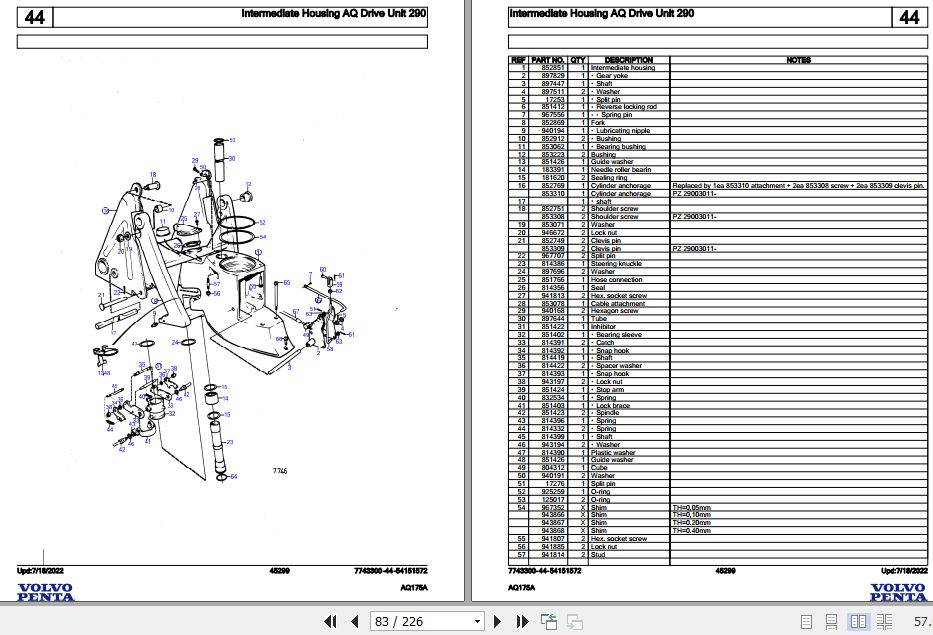Click the DESCRIPTION column header
This screenshot has width=933, height=635.
629,60
